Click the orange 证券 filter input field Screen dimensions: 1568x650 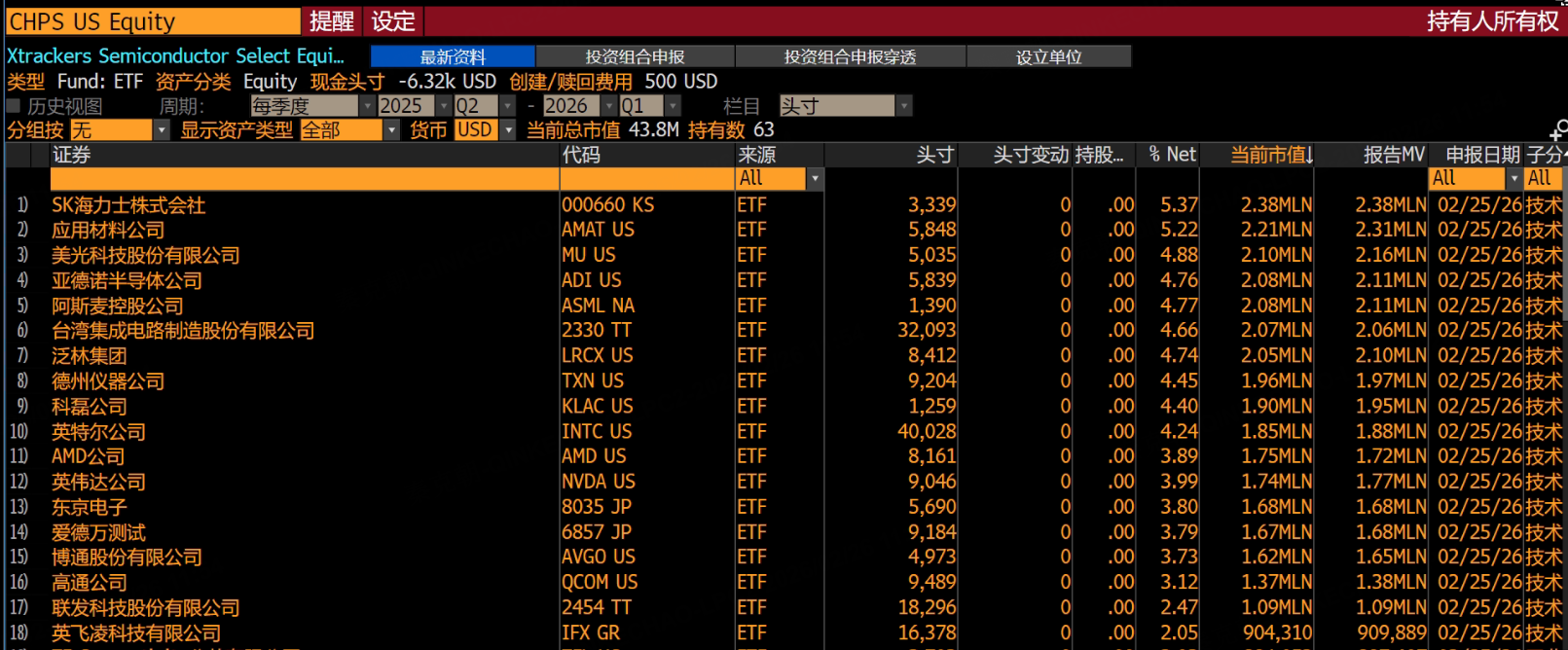click(x=305, y=178)
